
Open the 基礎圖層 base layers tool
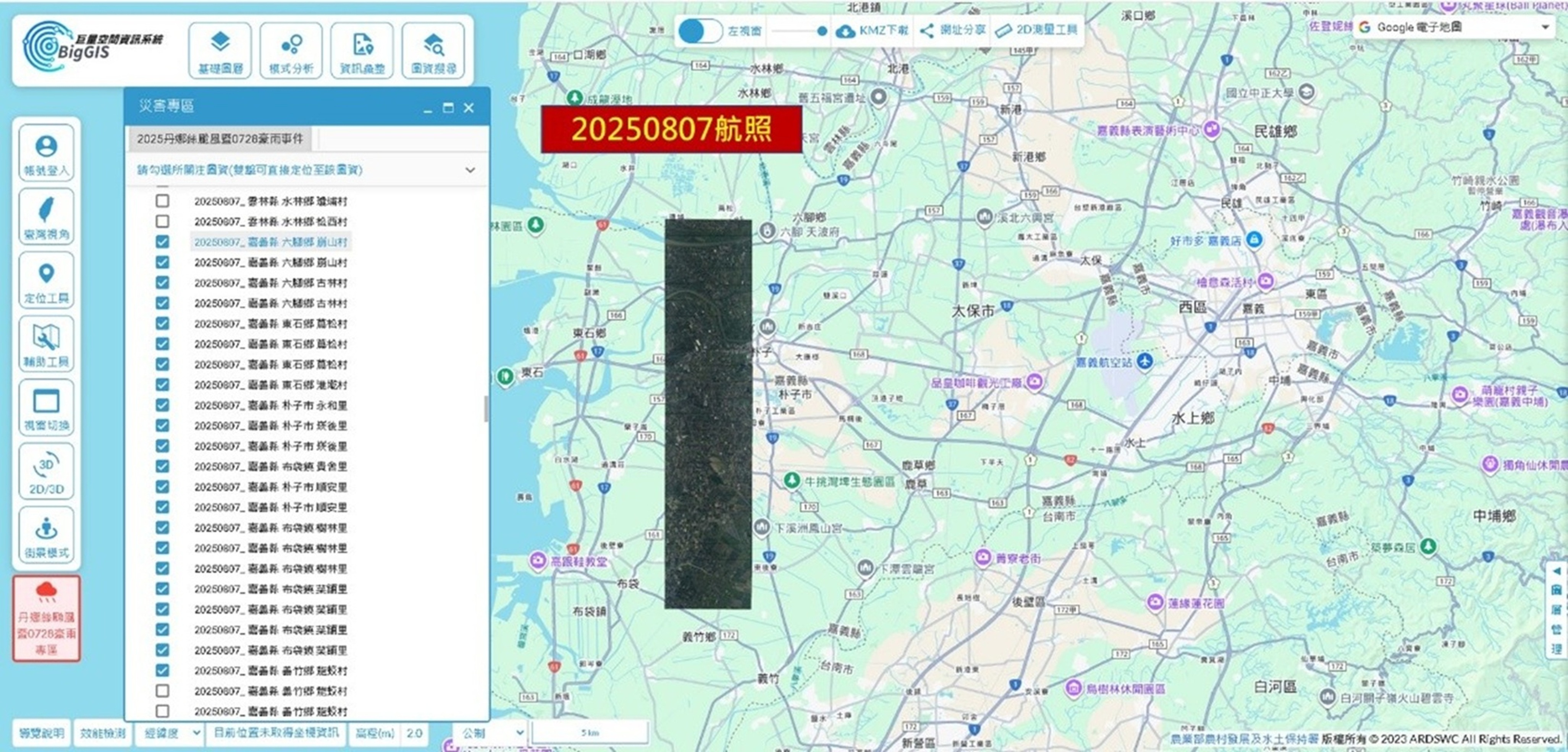click(220, 51)
